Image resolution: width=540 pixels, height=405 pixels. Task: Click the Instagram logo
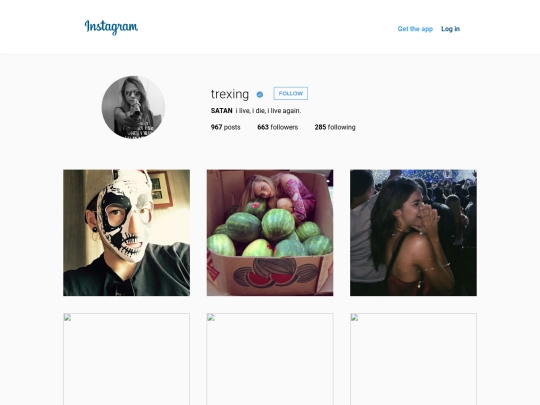tap(111, 27)
